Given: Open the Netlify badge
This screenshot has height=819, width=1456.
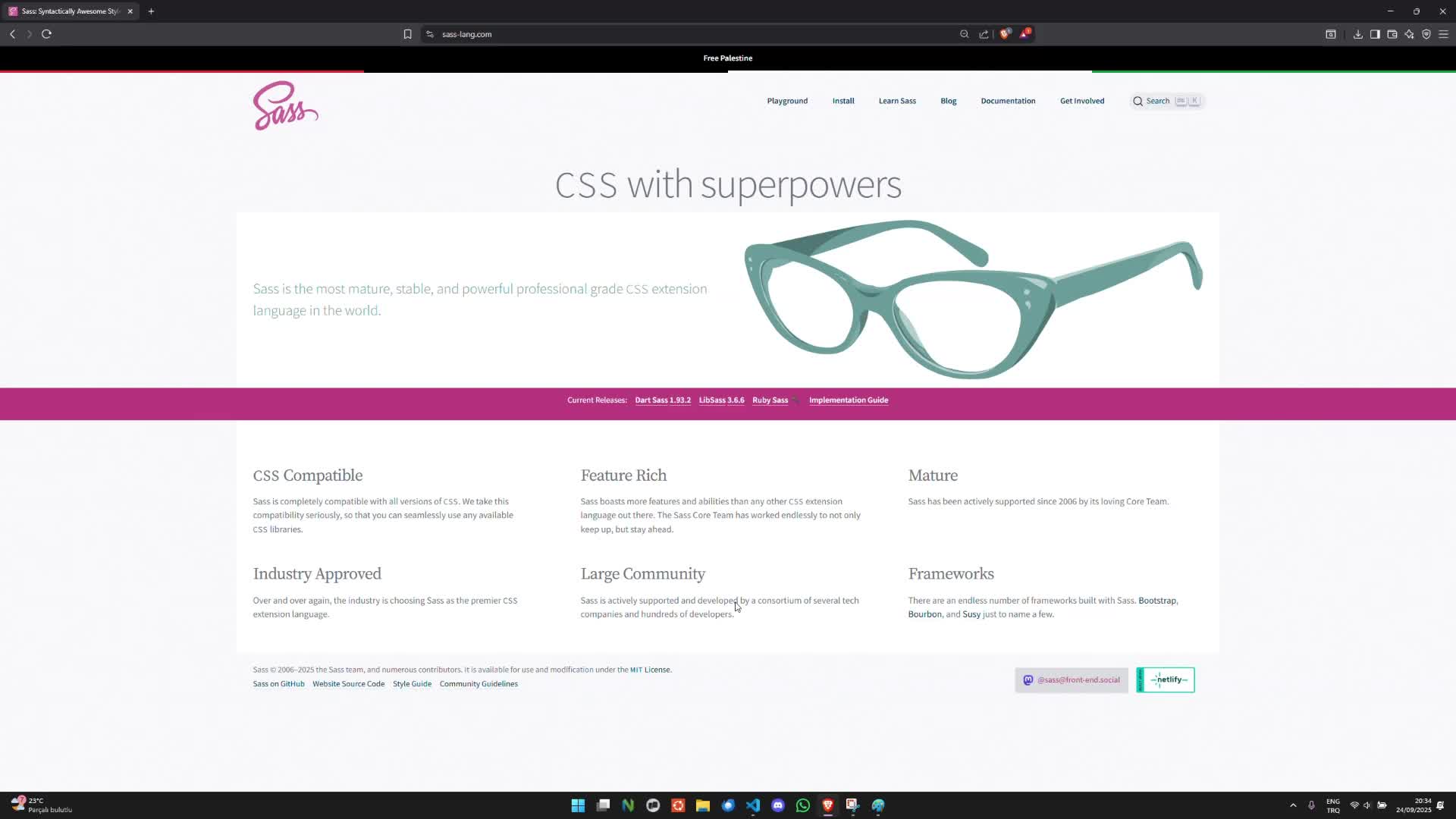Looking at the screenshot, I should click(1166, 680).
